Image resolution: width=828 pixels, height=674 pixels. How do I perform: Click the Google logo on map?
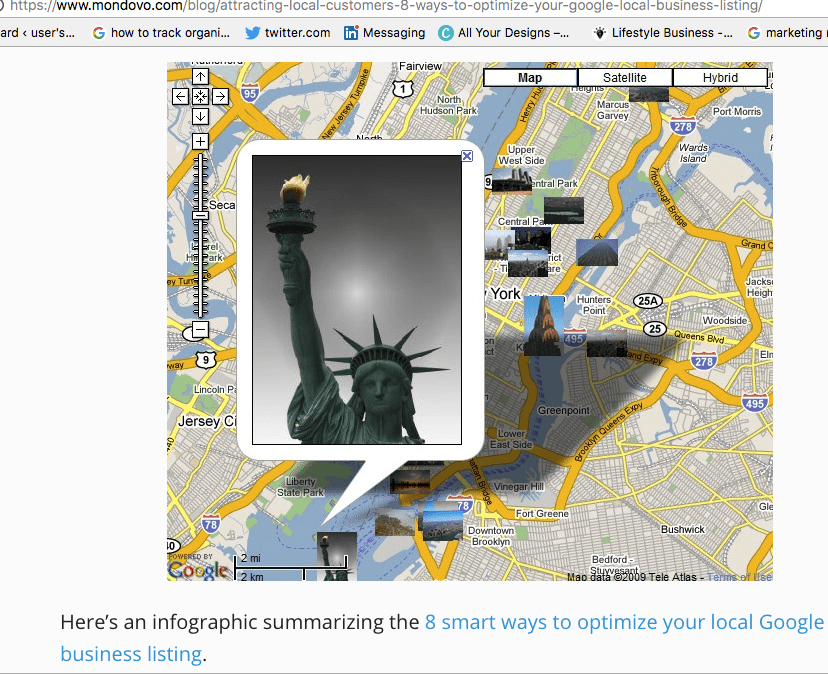197,570
